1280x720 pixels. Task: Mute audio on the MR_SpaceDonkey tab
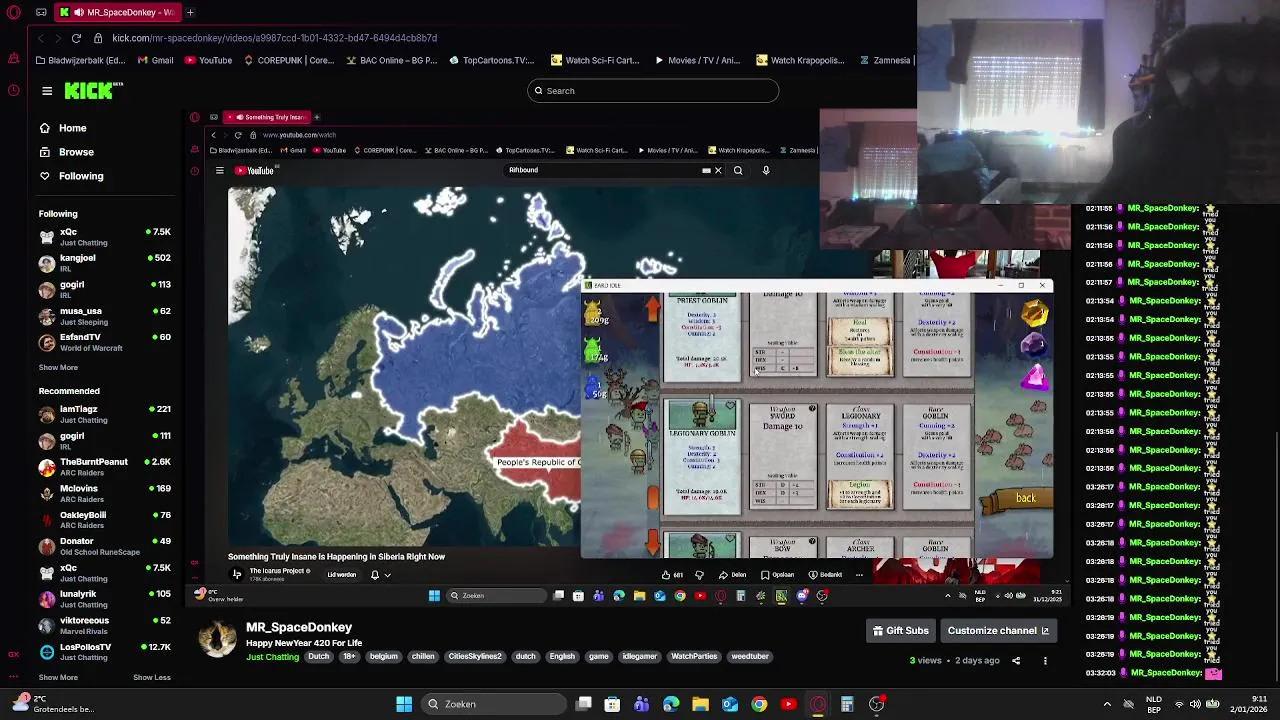(x=78, y=12)
